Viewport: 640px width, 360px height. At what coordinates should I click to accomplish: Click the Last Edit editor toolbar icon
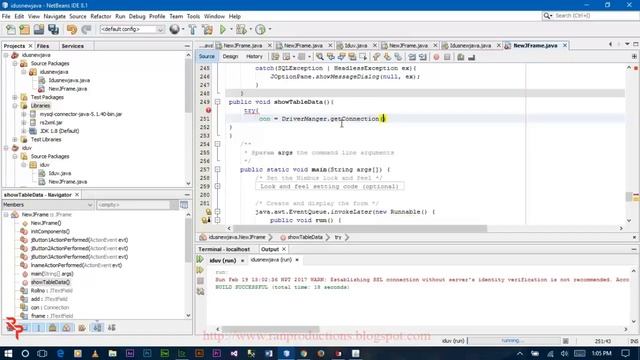pyautogui.click(x=276, y=57)
